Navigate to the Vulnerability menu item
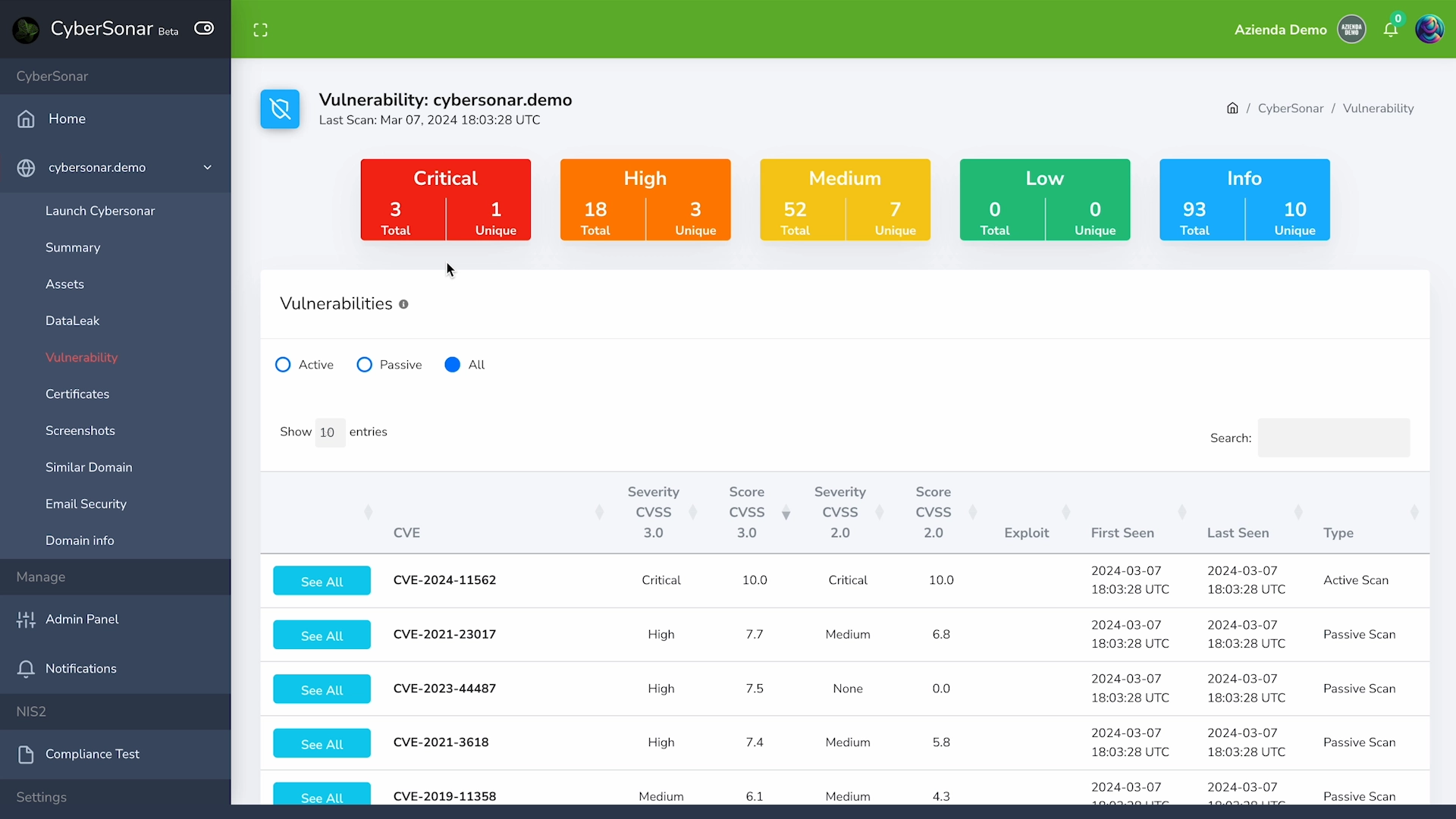 [x=82, y=358]
